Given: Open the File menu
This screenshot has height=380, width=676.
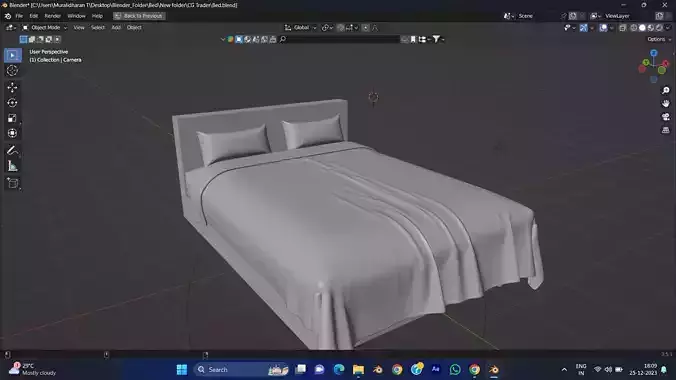Looking at the screenshot, I should pos(19,16).
